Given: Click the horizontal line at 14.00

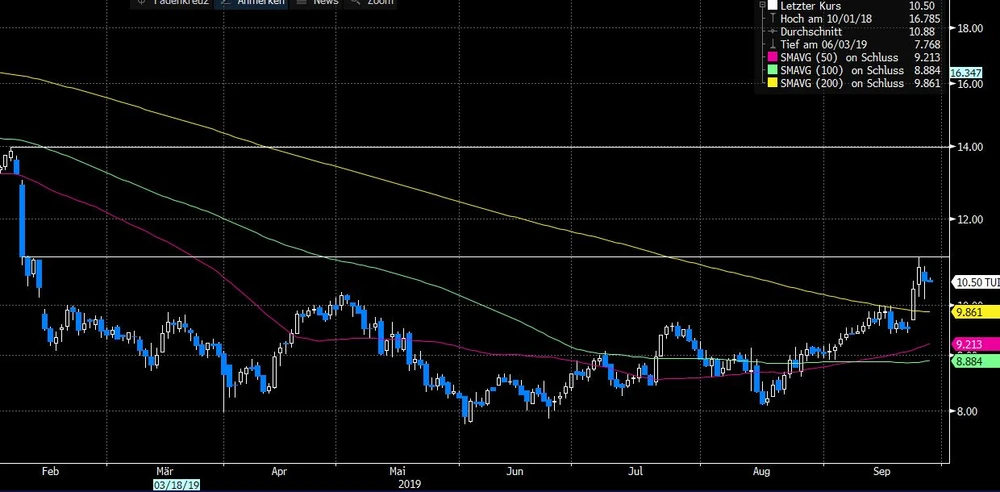Looking at the screenshot, I should 500,147.
